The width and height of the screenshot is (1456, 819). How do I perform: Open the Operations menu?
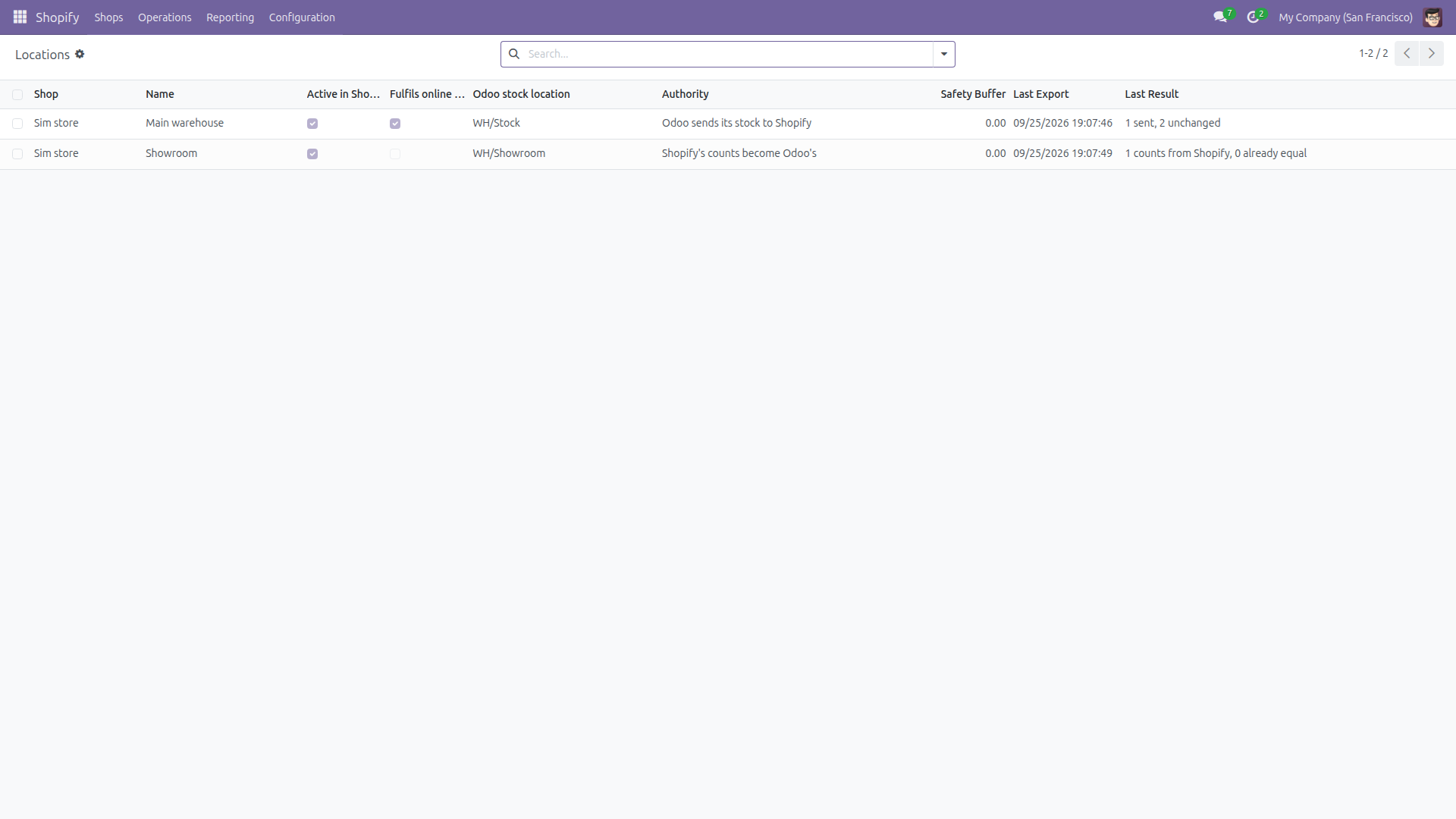pyautogui.click(x=165, y=17)
